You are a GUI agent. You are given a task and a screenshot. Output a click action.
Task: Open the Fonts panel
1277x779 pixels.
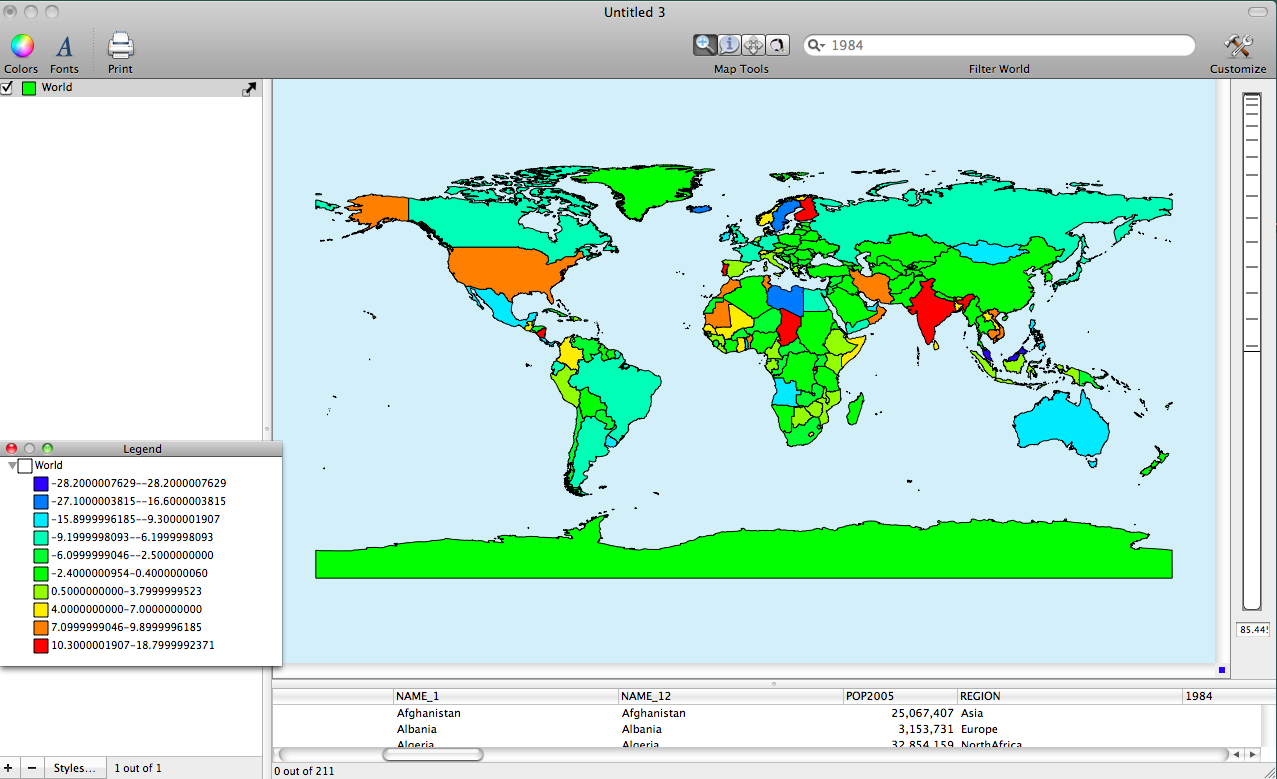coord(64,46)
